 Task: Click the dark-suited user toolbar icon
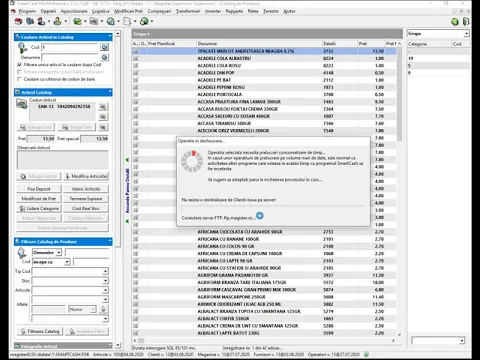pyautogui.click(x=41, y=22)
